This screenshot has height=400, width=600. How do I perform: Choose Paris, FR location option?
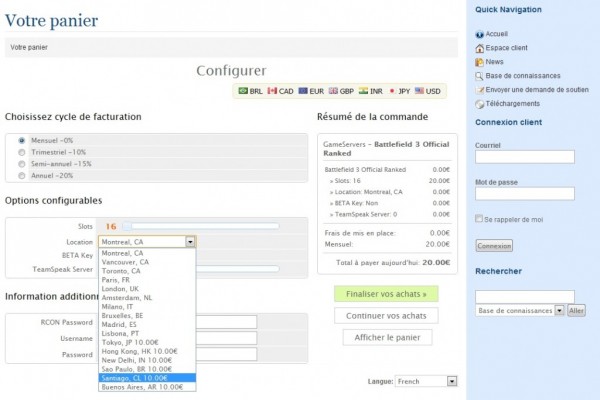147,280
